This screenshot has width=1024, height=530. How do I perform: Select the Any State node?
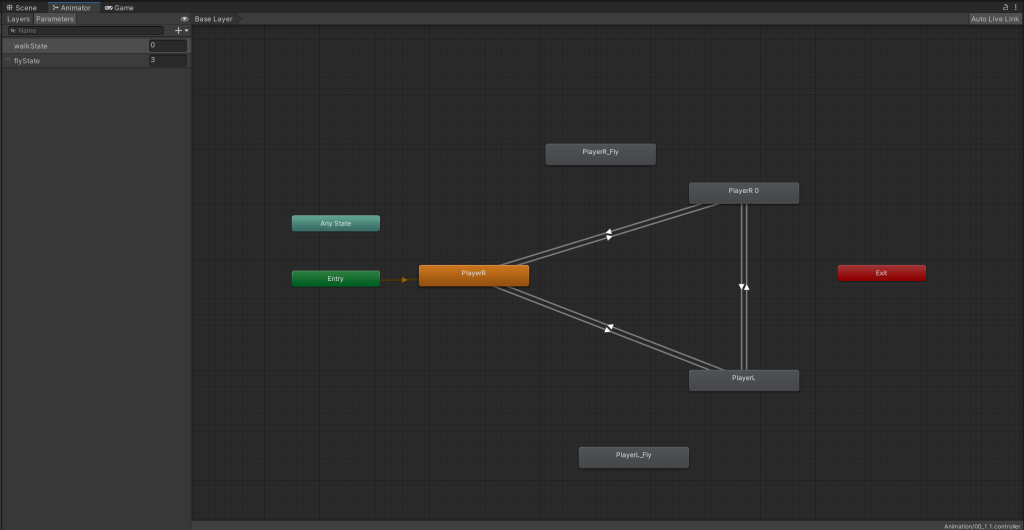tap(335, 223)
